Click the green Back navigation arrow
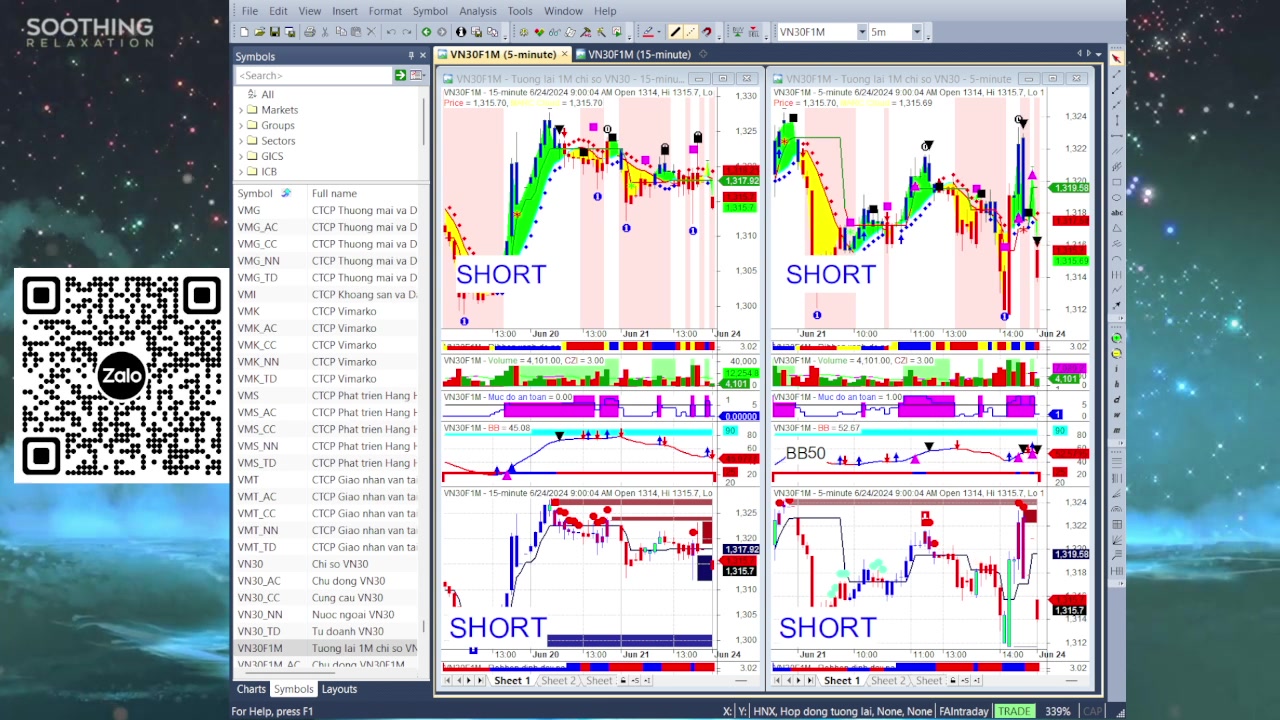Screen dimensions: 1280x720 [x=427, y=32]
